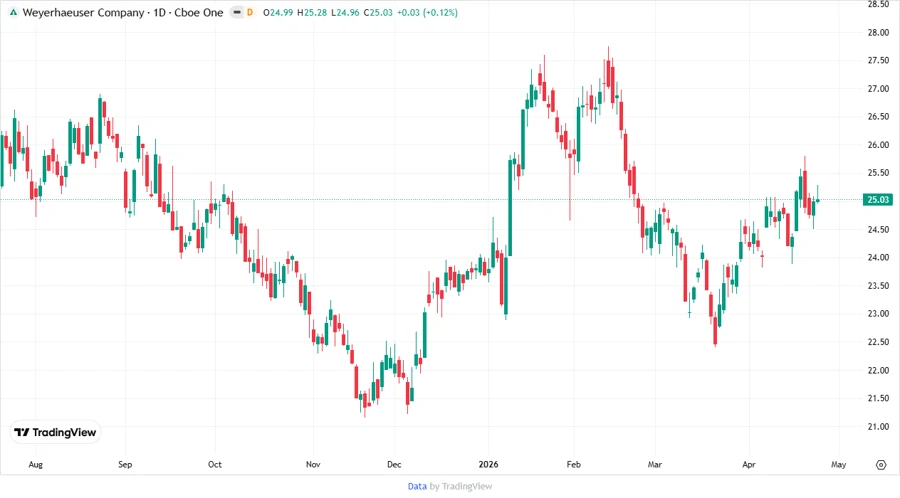The image size is (900, 498).
Task: Open the chart settings gear icon
Action: point(881,465)
